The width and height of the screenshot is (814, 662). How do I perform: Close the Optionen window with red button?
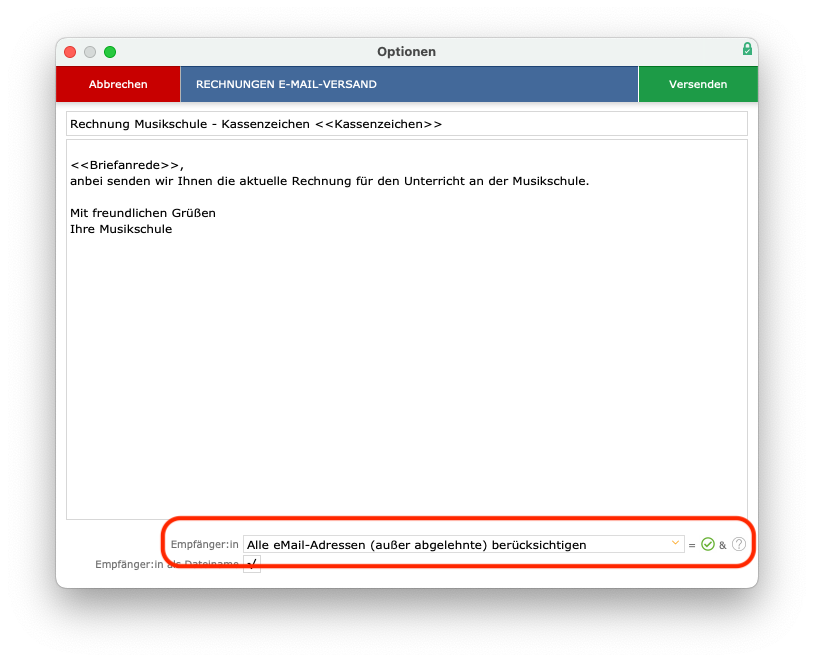[70, 52]
